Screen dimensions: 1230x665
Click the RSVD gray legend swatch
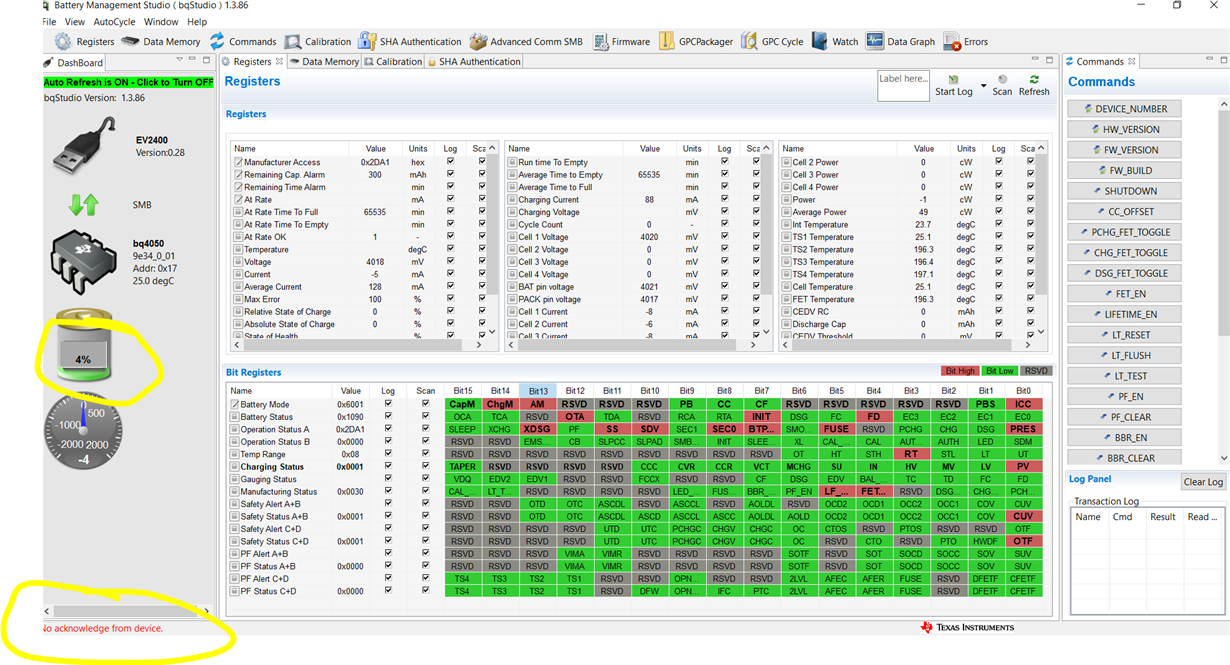(x=1036, y=370)
